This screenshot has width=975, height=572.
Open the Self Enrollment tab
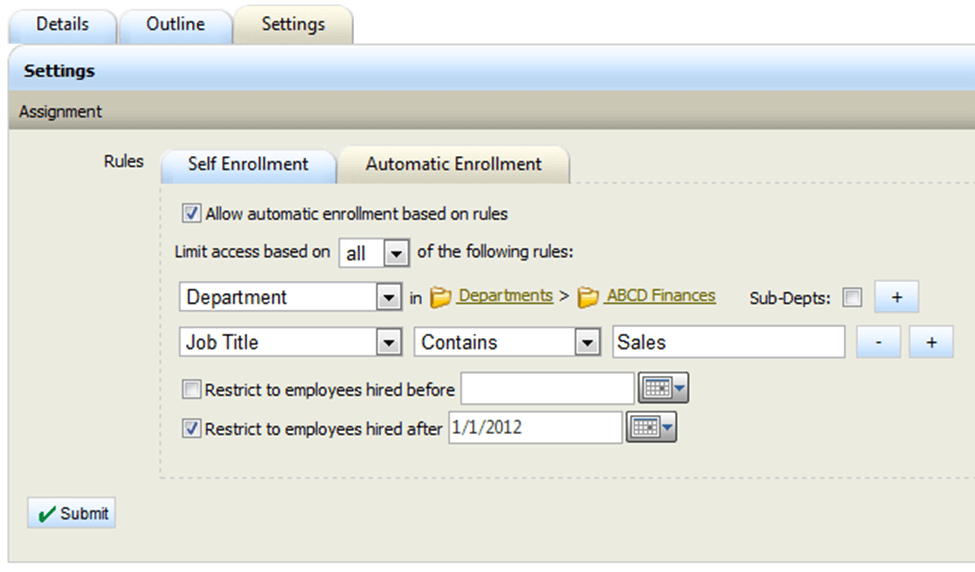[x=248, y=165]
